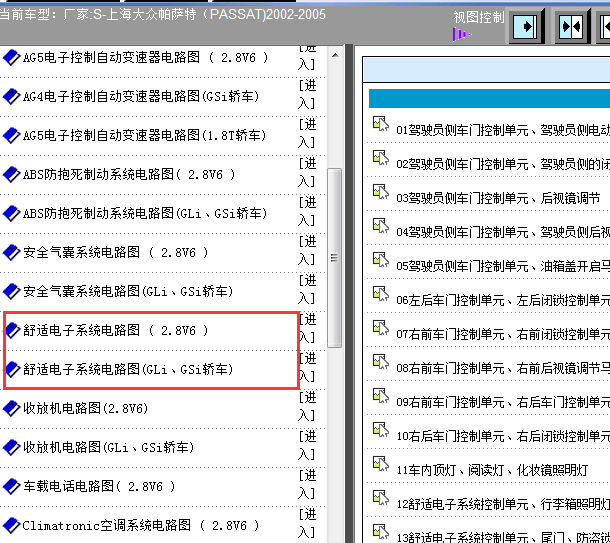610x543 pixels.
Task: Select ABS防抱死制动系统电路图(GLi、GSi轿车) entry text
Action: (145, 213)
